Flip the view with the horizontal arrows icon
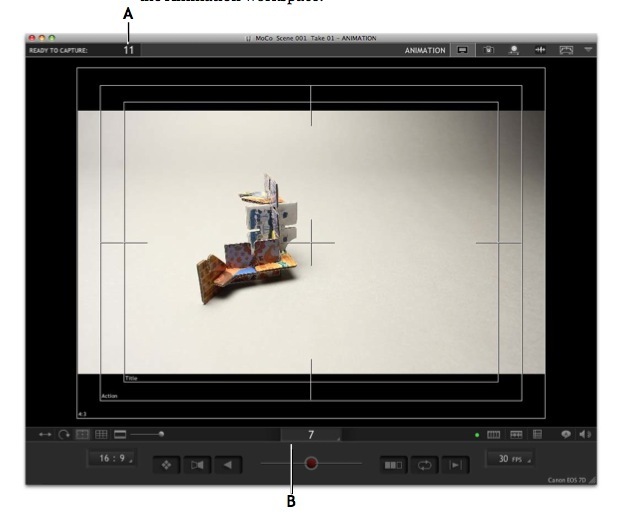 tap(45, 435)
